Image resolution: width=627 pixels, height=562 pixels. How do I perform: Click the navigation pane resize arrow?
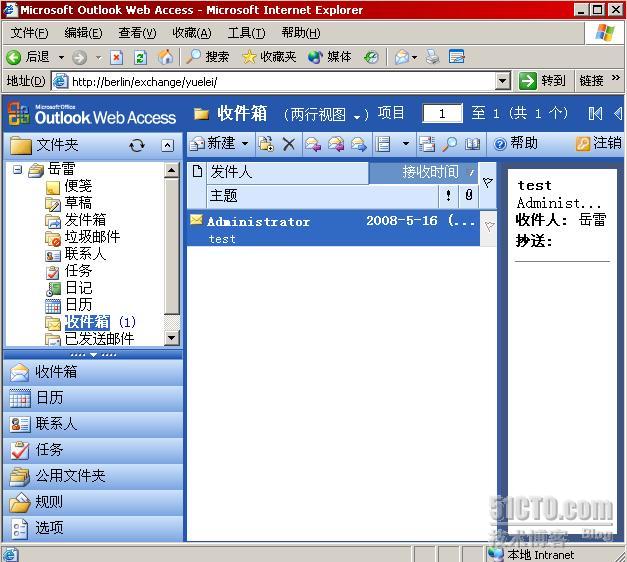(x=93, y=355)
